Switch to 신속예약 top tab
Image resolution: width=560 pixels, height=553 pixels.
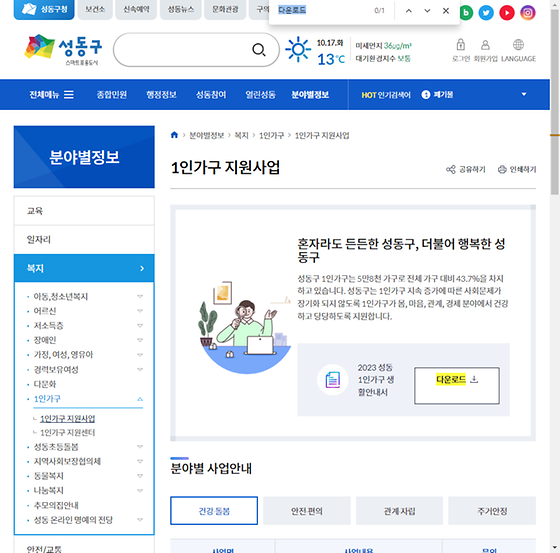click(x=136, y=9)
